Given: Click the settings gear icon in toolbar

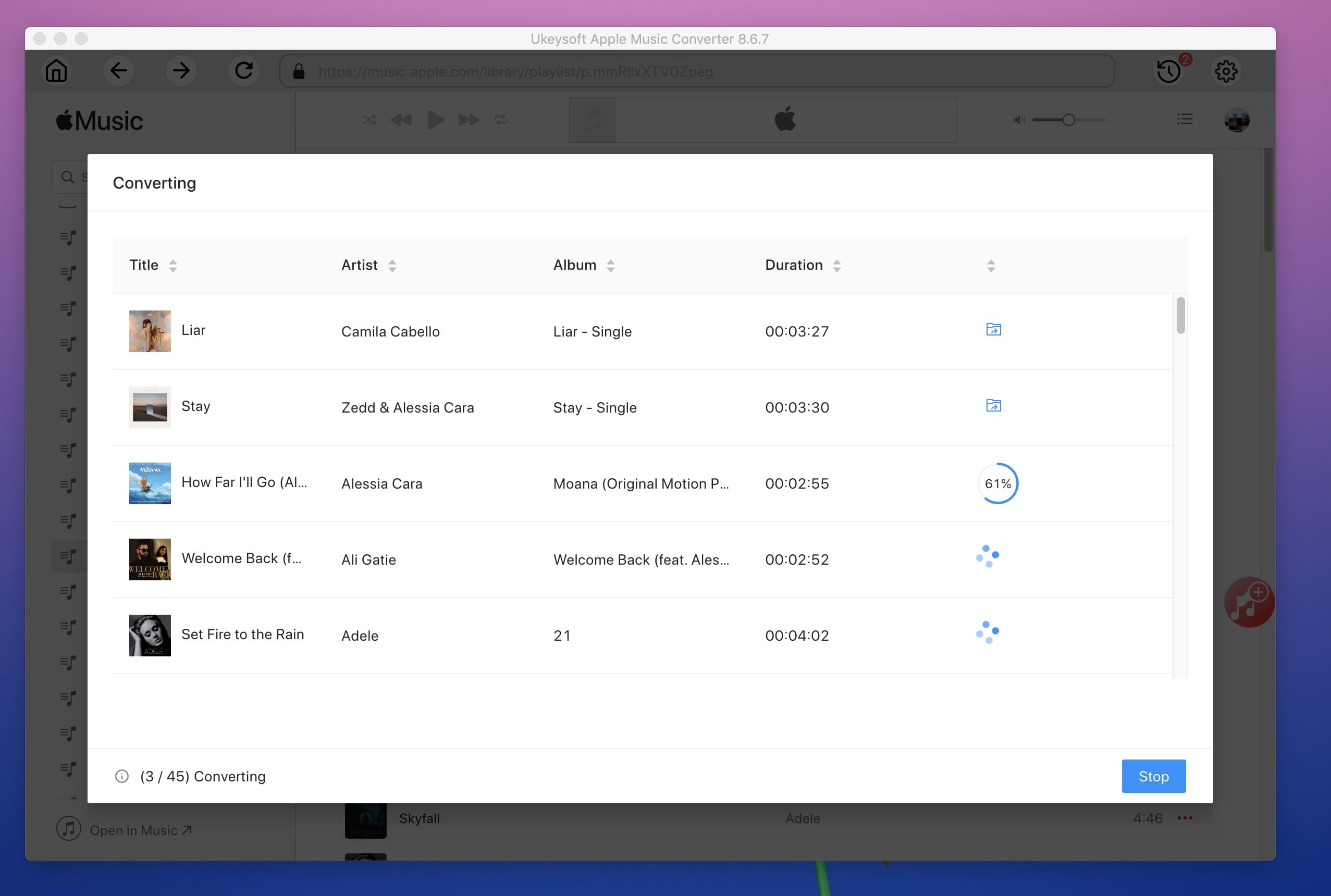Looking at the screenshot, I should [x=1225, y=71].
